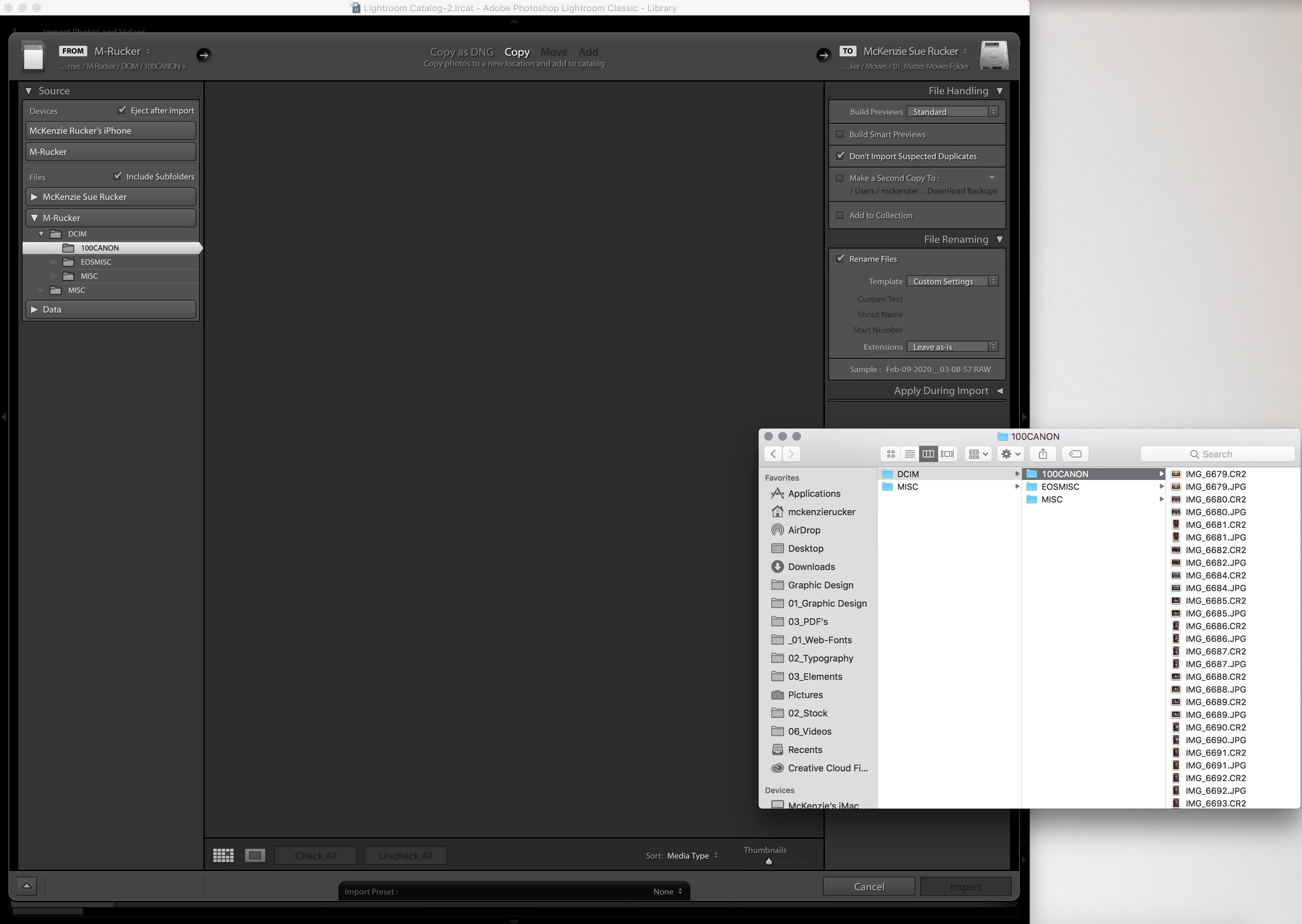Select the EOSMISC folder in Source tree
Image resolution: width=1302 pixels, height=924 pixels.
(x=96, y=262)
